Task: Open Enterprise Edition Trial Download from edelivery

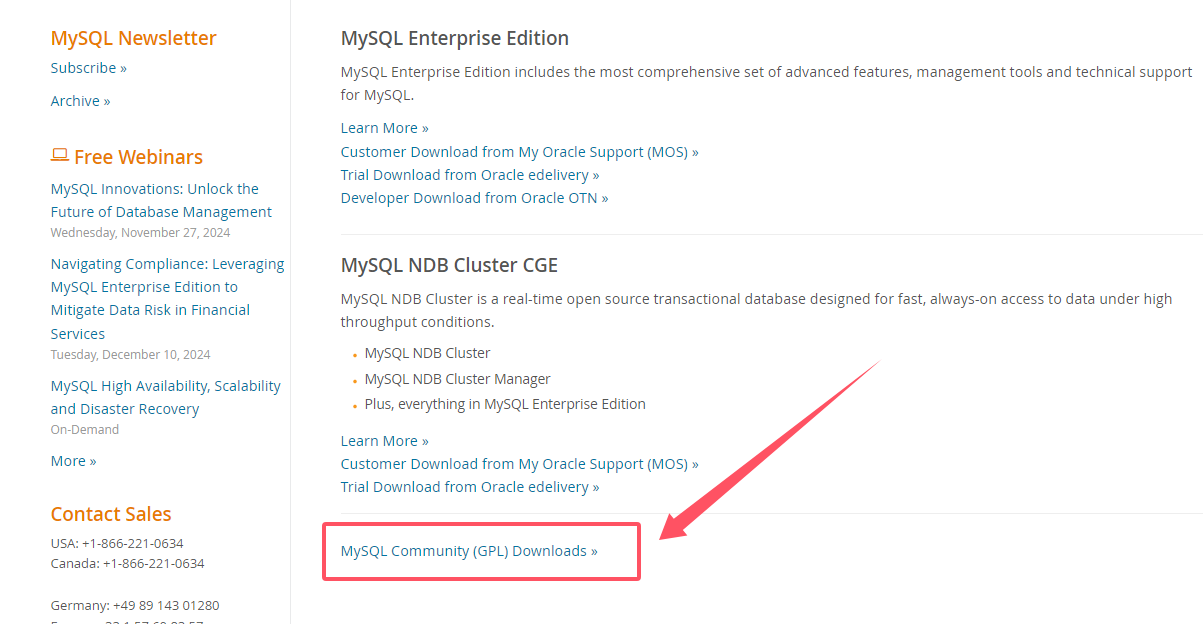Action: (470, 175)
